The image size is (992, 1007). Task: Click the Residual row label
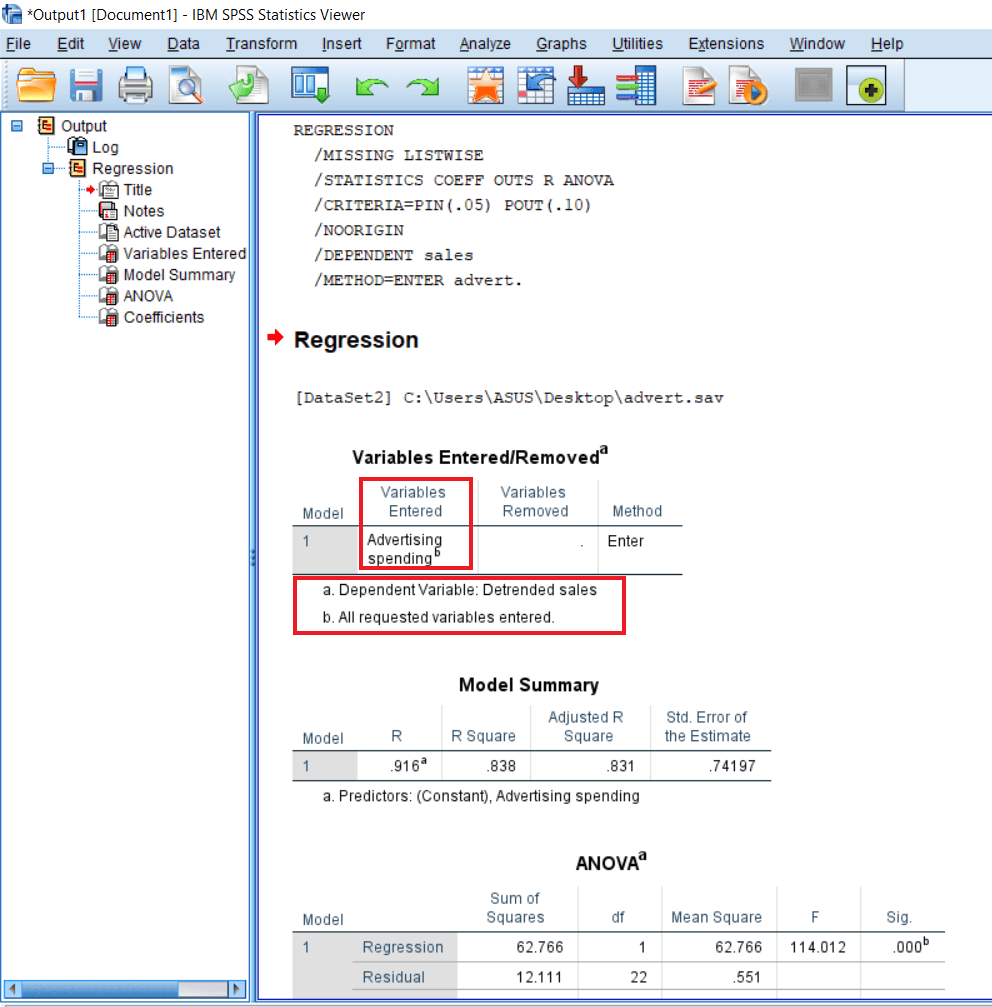[x=394, y=977]
